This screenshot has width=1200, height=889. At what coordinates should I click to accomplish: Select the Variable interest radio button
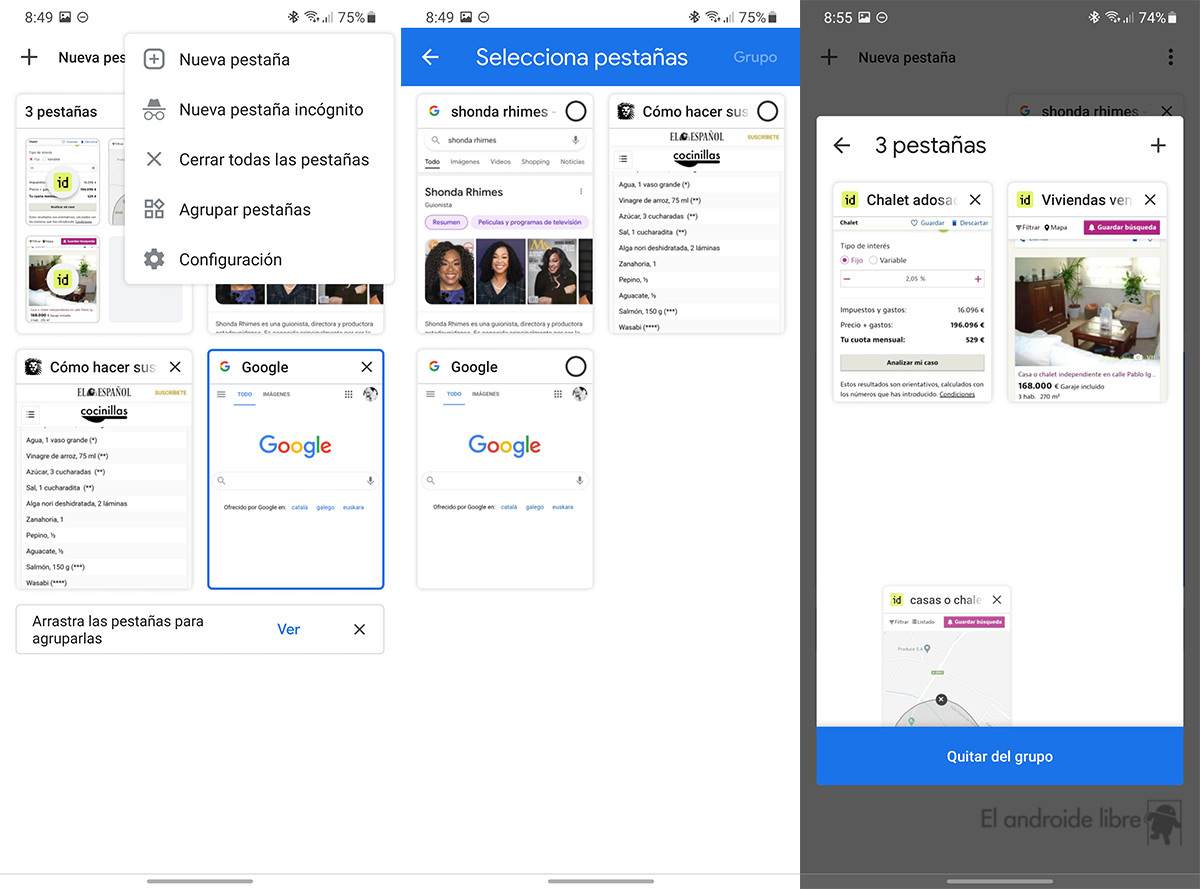pyautogui.click(x=873, y=260)
